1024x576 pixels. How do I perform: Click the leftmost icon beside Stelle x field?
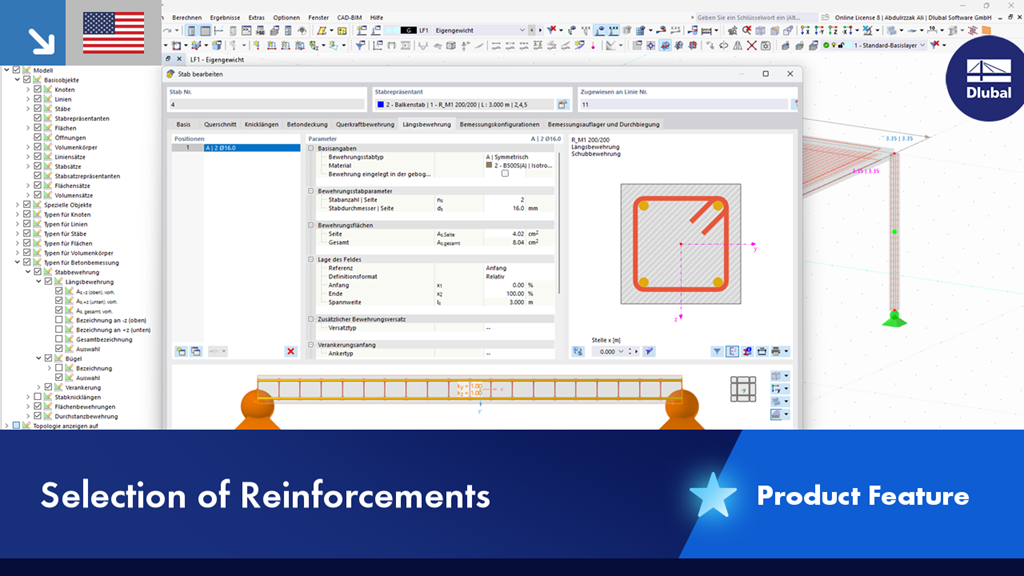578,351
